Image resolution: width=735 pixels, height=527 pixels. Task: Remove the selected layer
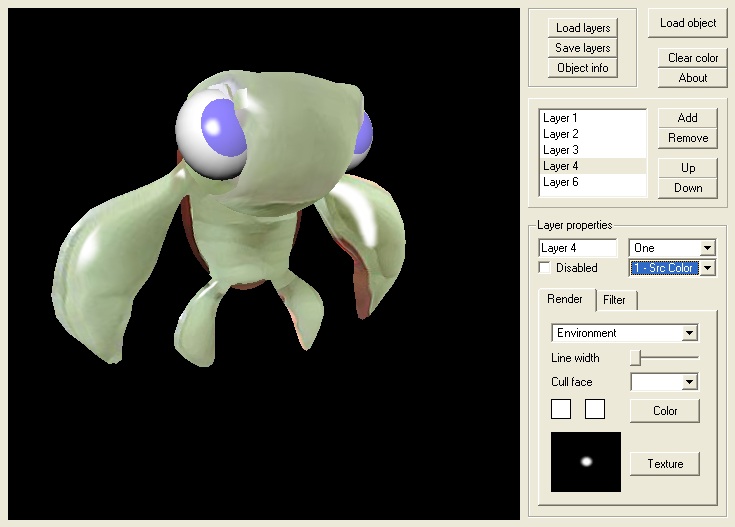coord(688,138)
